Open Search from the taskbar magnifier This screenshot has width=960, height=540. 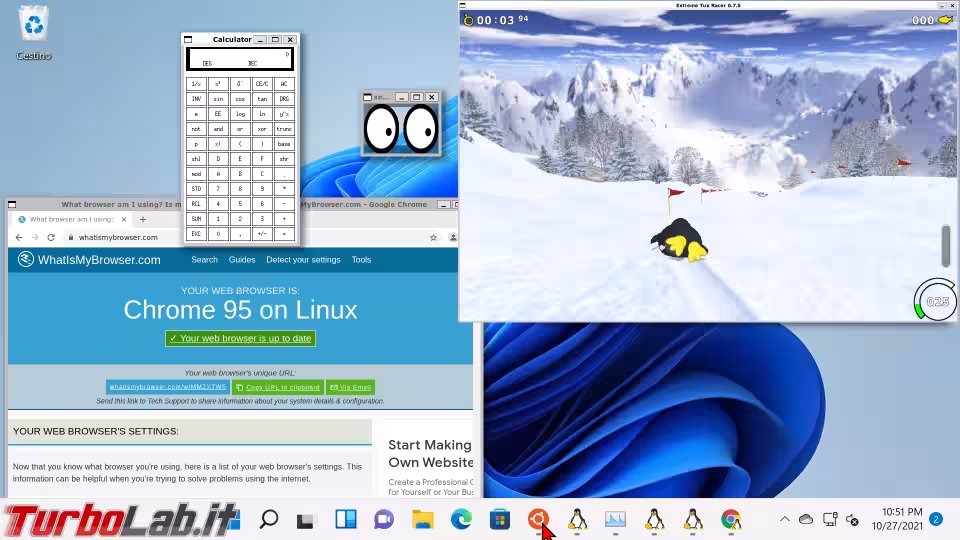click(269, 519)
